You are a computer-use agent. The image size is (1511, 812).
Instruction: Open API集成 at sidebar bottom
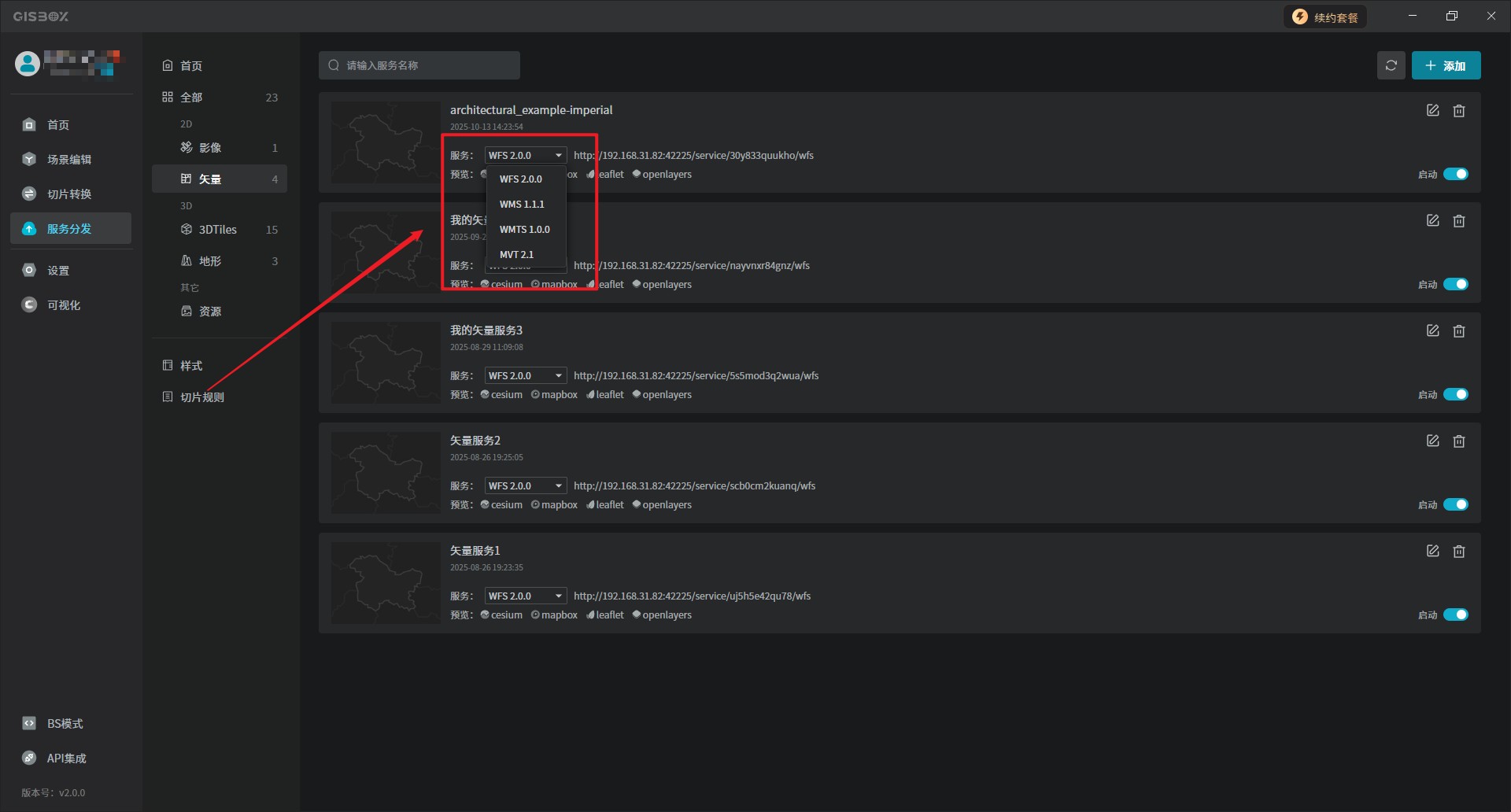point(66,758)
